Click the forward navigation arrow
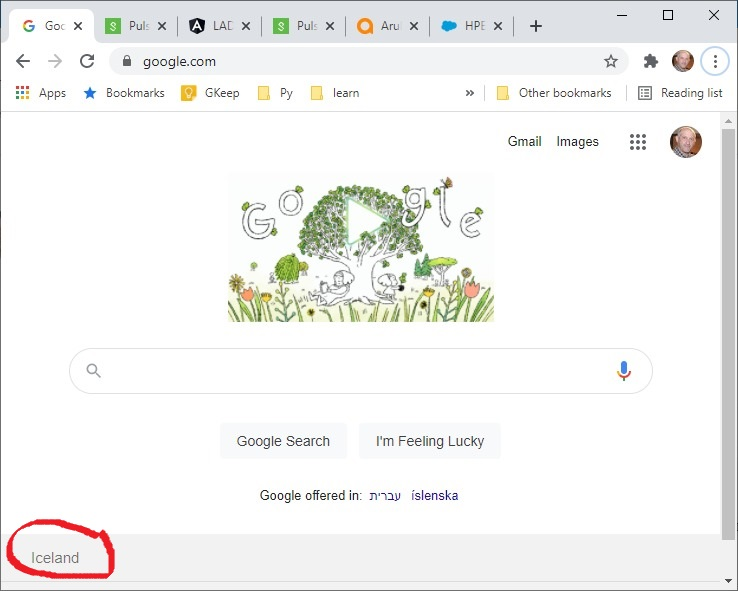The height and width of the screenshot is (591, 738). [x=55, y=61]
